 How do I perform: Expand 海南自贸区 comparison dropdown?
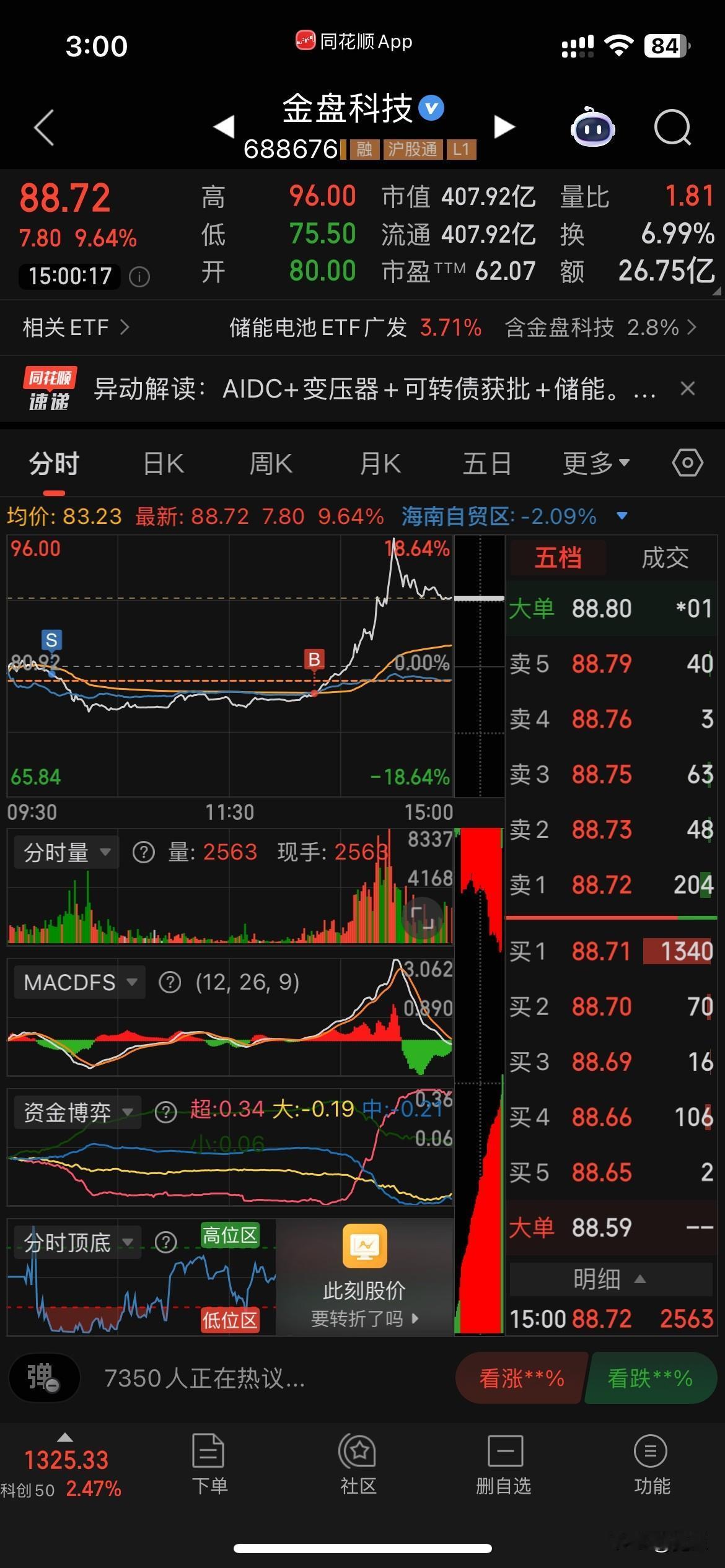coord(623,516)
